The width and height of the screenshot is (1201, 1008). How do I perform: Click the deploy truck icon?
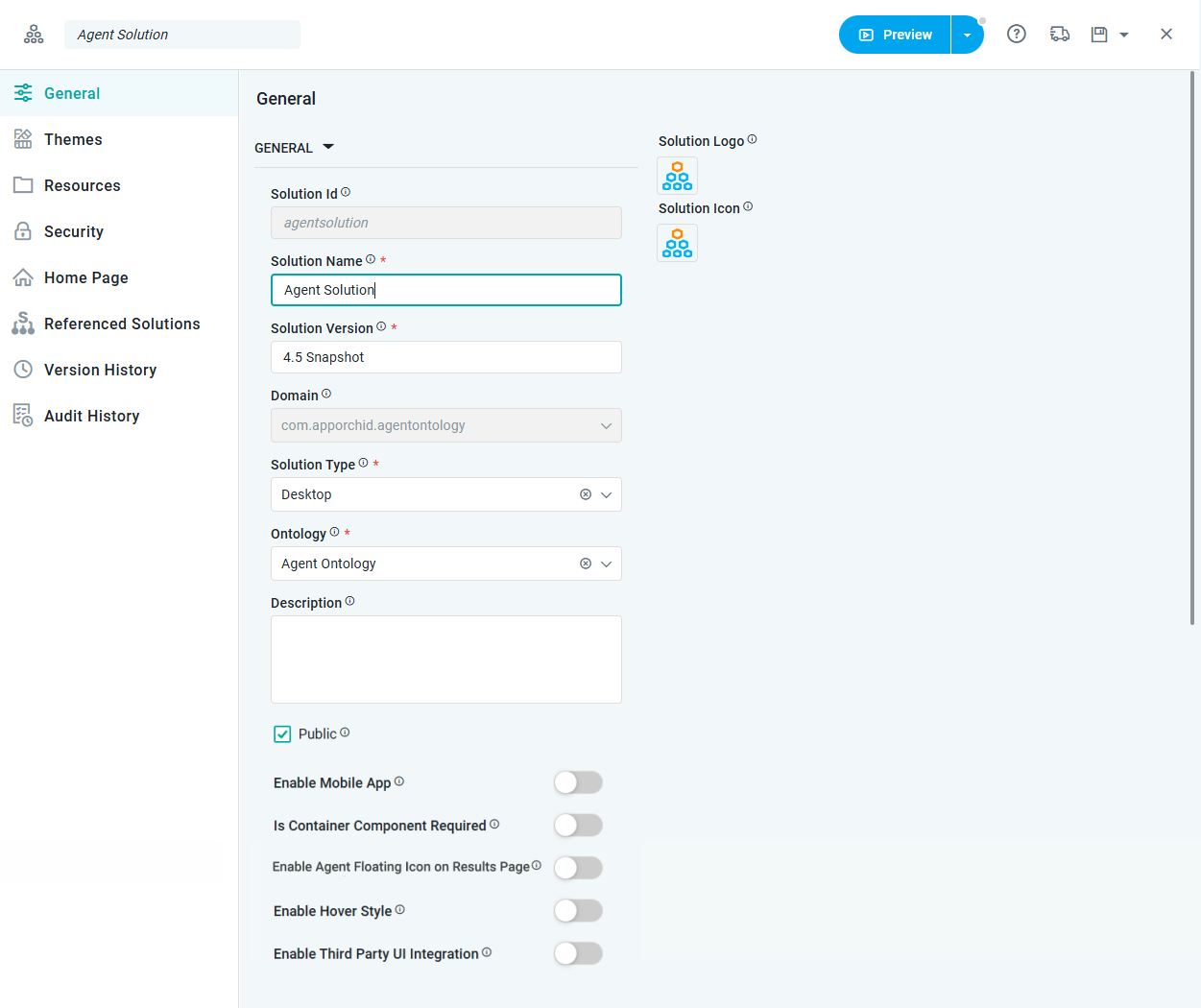(x=1060, y=35)
